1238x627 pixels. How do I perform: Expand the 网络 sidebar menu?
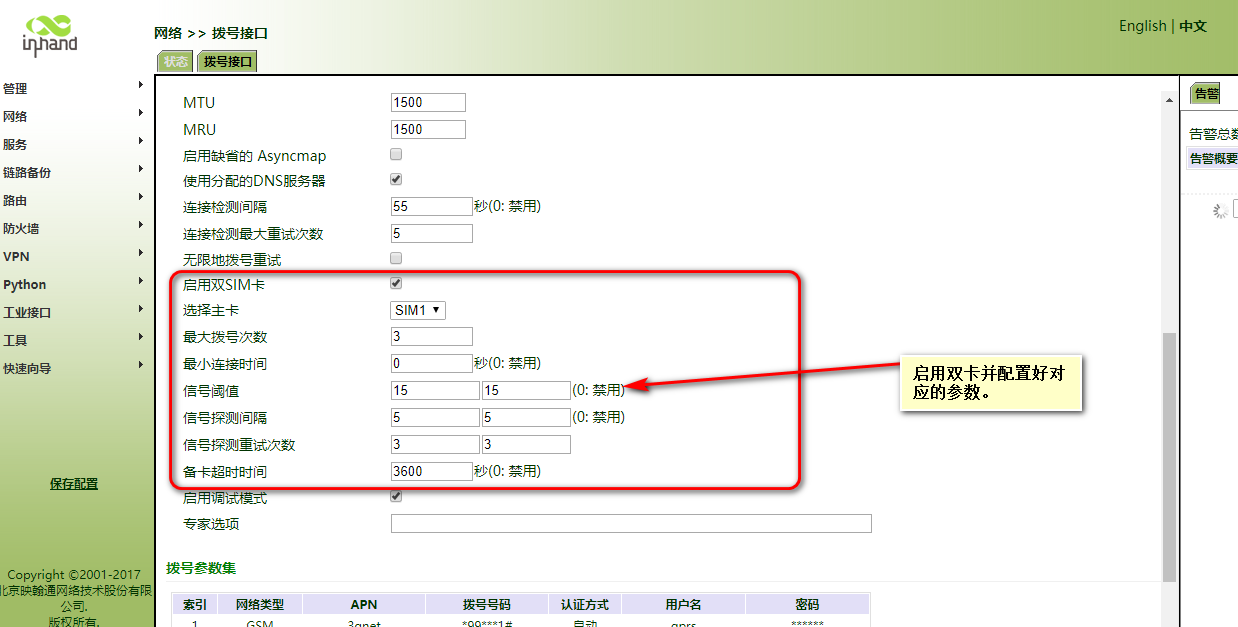click(x=16, y=117)
